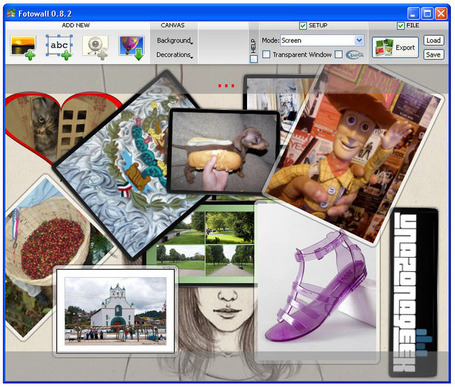The image size is (455, 387).
Task: Open the Decorations menu in CANVAS
Action: [175, 55]
